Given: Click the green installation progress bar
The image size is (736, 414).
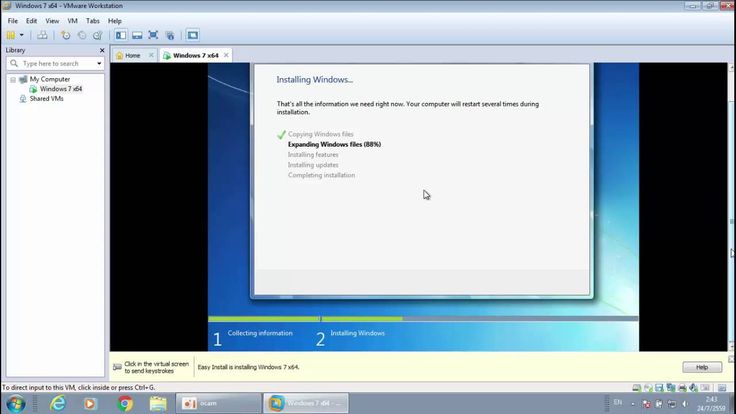Looking at the screenshot, I should pyautogui.click(x=305, y=319).
